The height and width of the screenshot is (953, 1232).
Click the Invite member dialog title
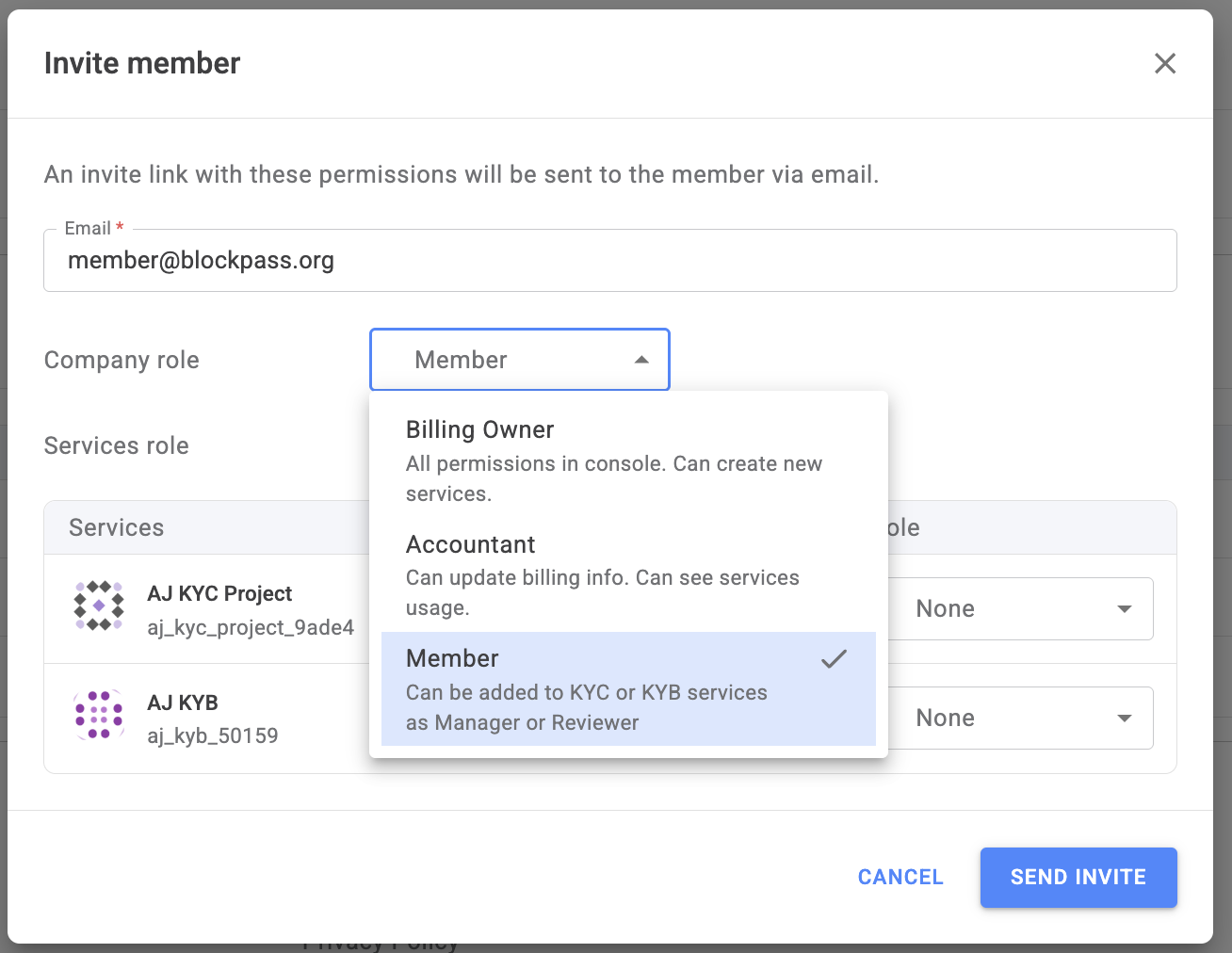point(142,63)
